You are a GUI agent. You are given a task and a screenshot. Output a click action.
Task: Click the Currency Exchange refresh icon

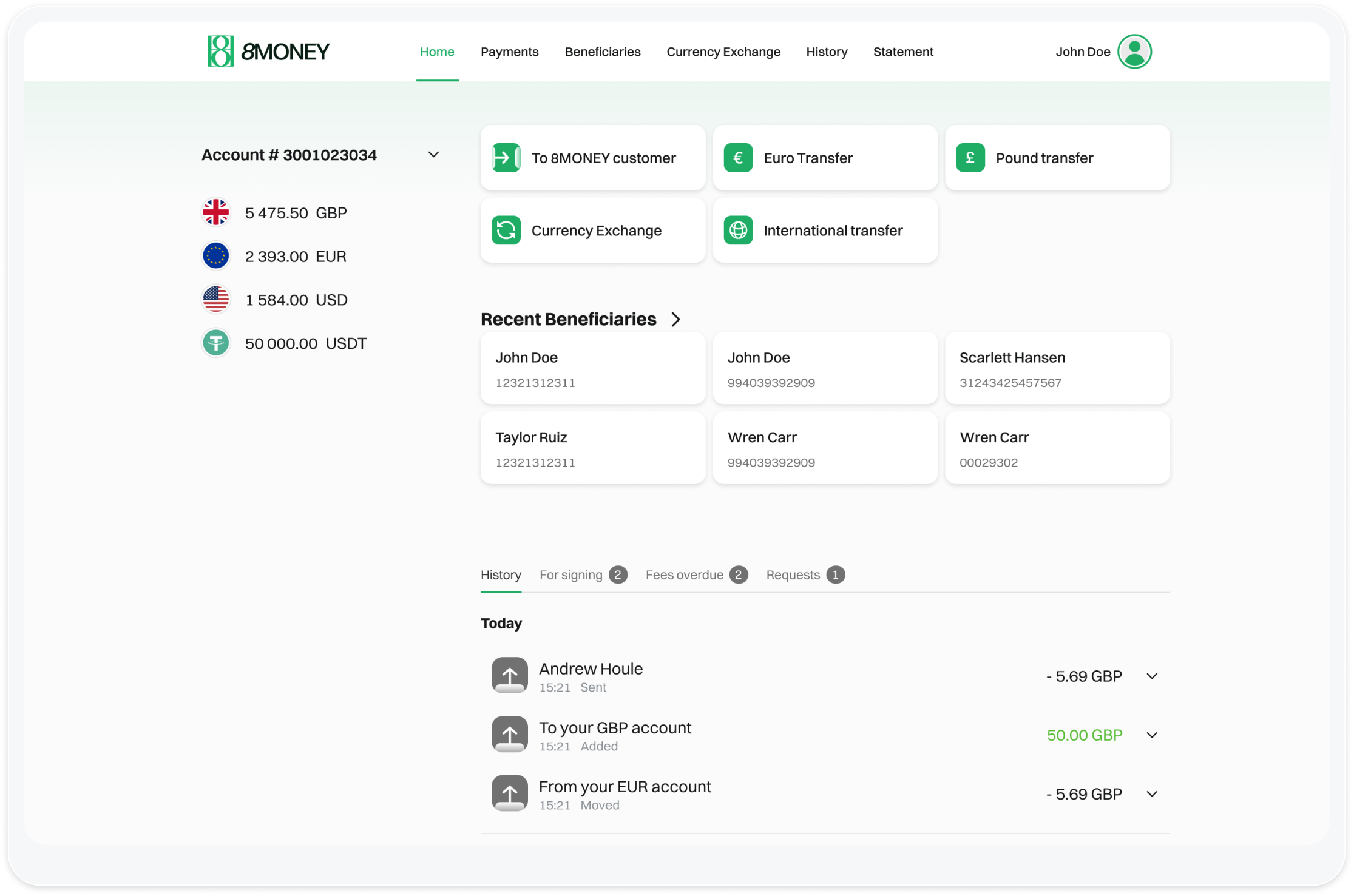[x=506, y=231]
